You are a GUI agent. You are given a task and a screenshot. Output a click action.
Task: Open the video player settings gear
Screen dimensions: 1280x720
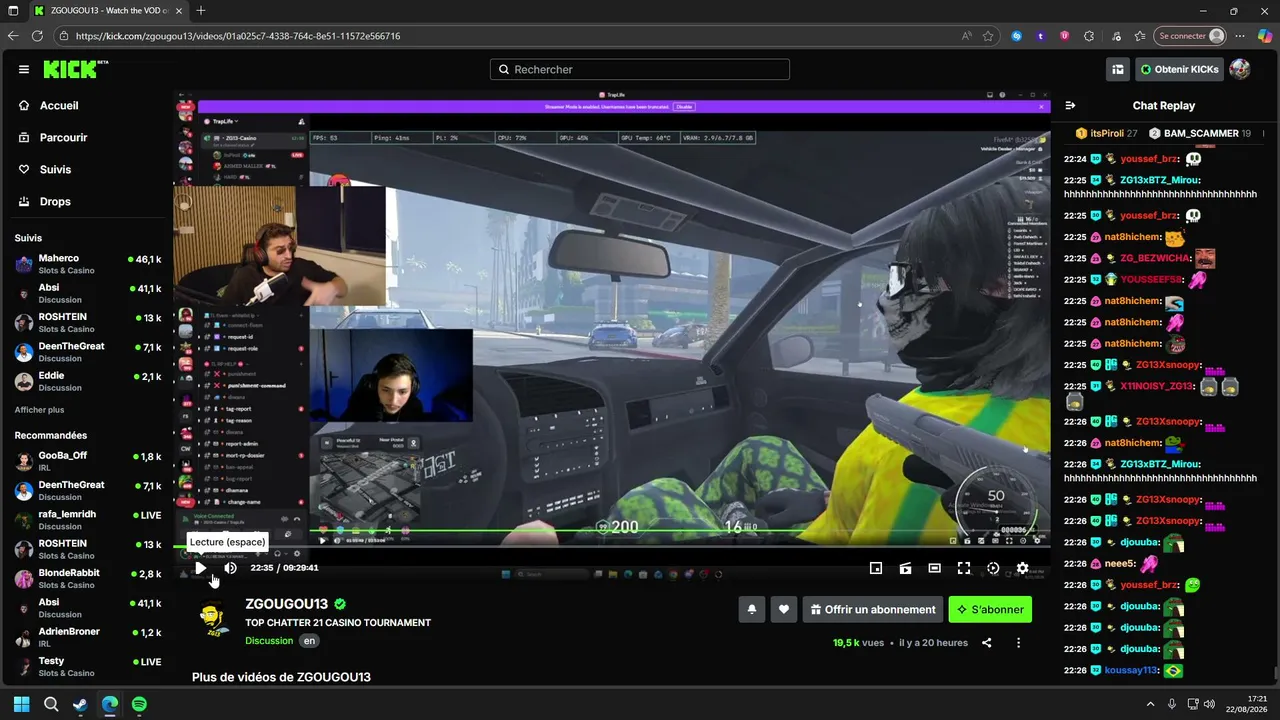pyautogui.click(x=1022, y=568)
